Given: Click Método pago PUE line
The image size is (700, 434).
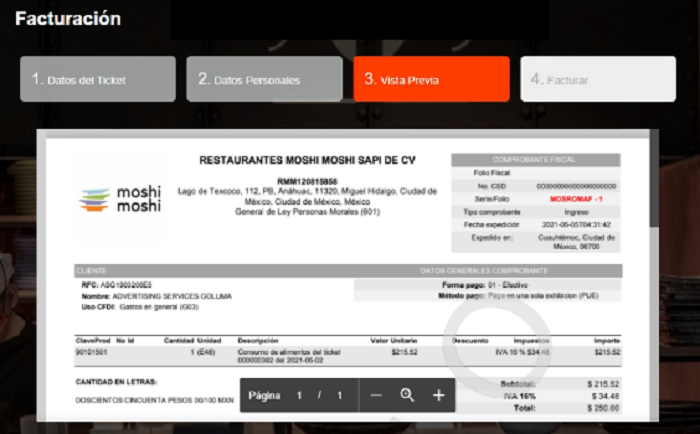Looking at the screenshot, I should (518, 296).
